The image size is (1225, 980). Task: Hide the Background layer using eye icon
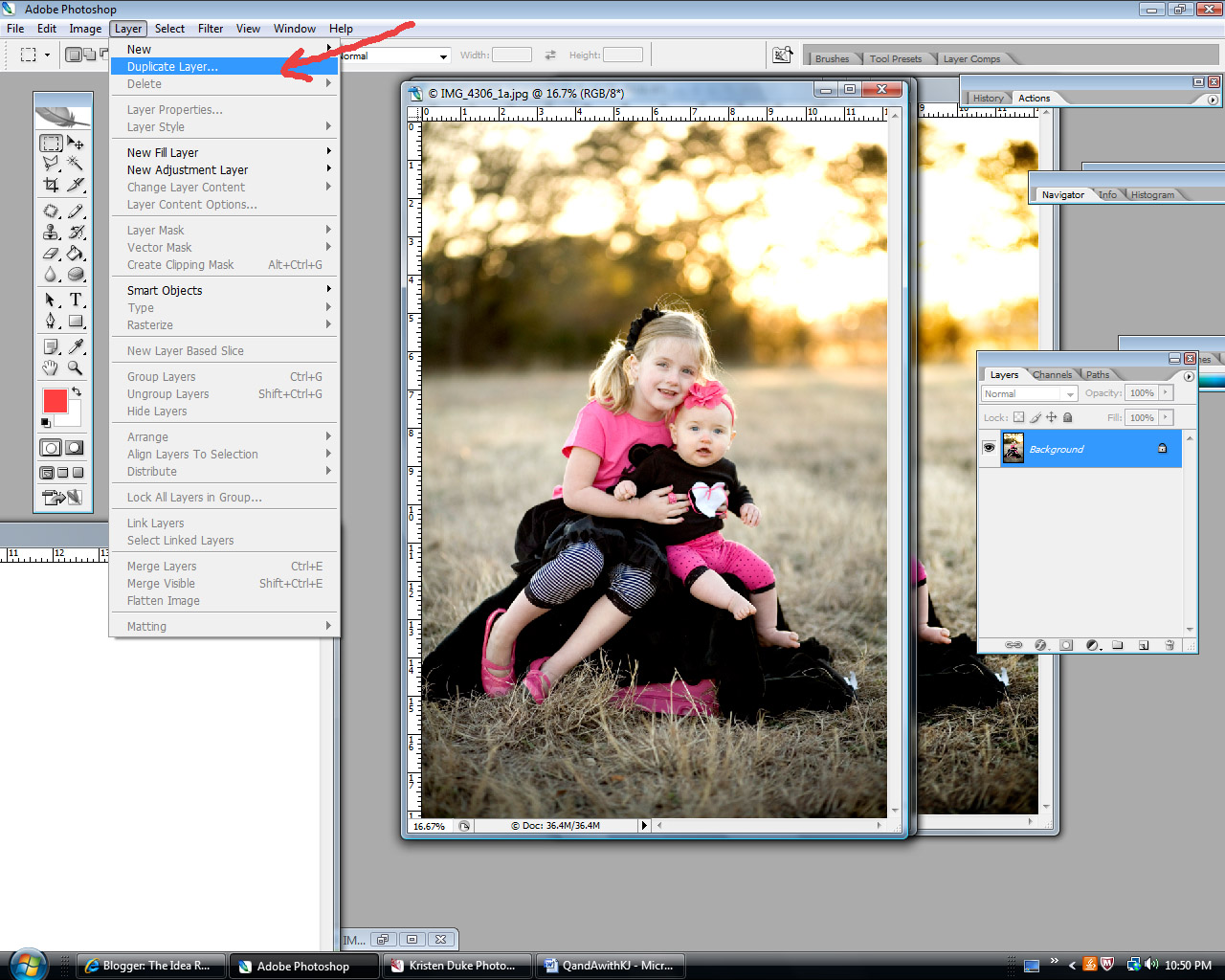pos(989,448)
